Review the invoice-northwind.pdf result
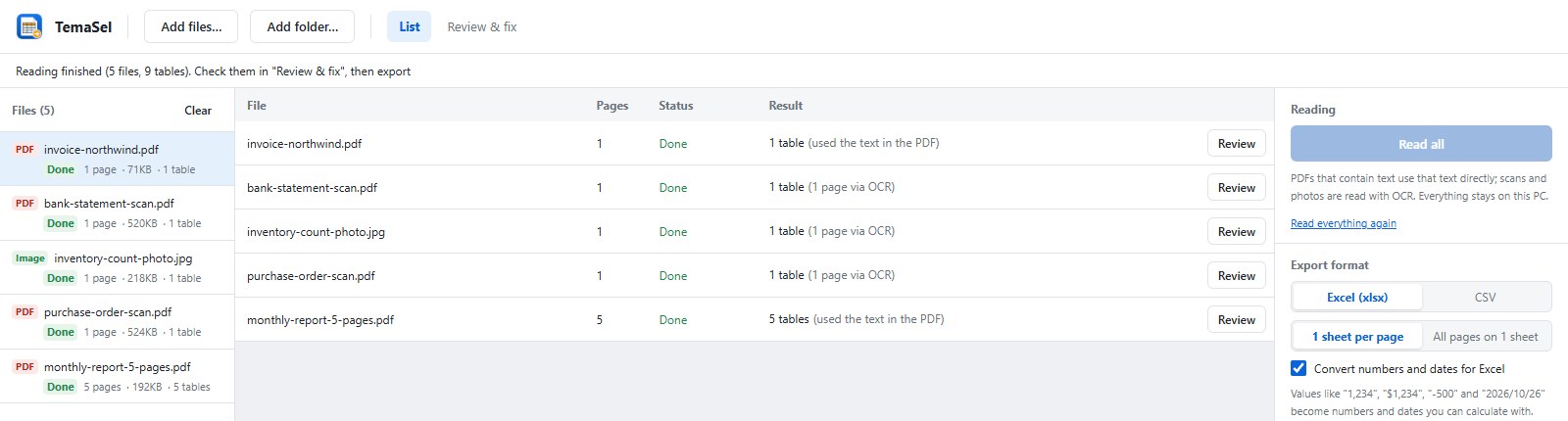 (x=1237, y=143)
